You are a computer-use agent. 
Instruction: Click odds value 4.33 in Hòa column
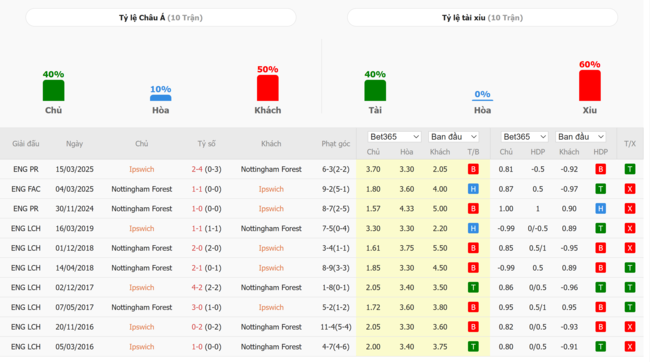click(x=407, y=209)
